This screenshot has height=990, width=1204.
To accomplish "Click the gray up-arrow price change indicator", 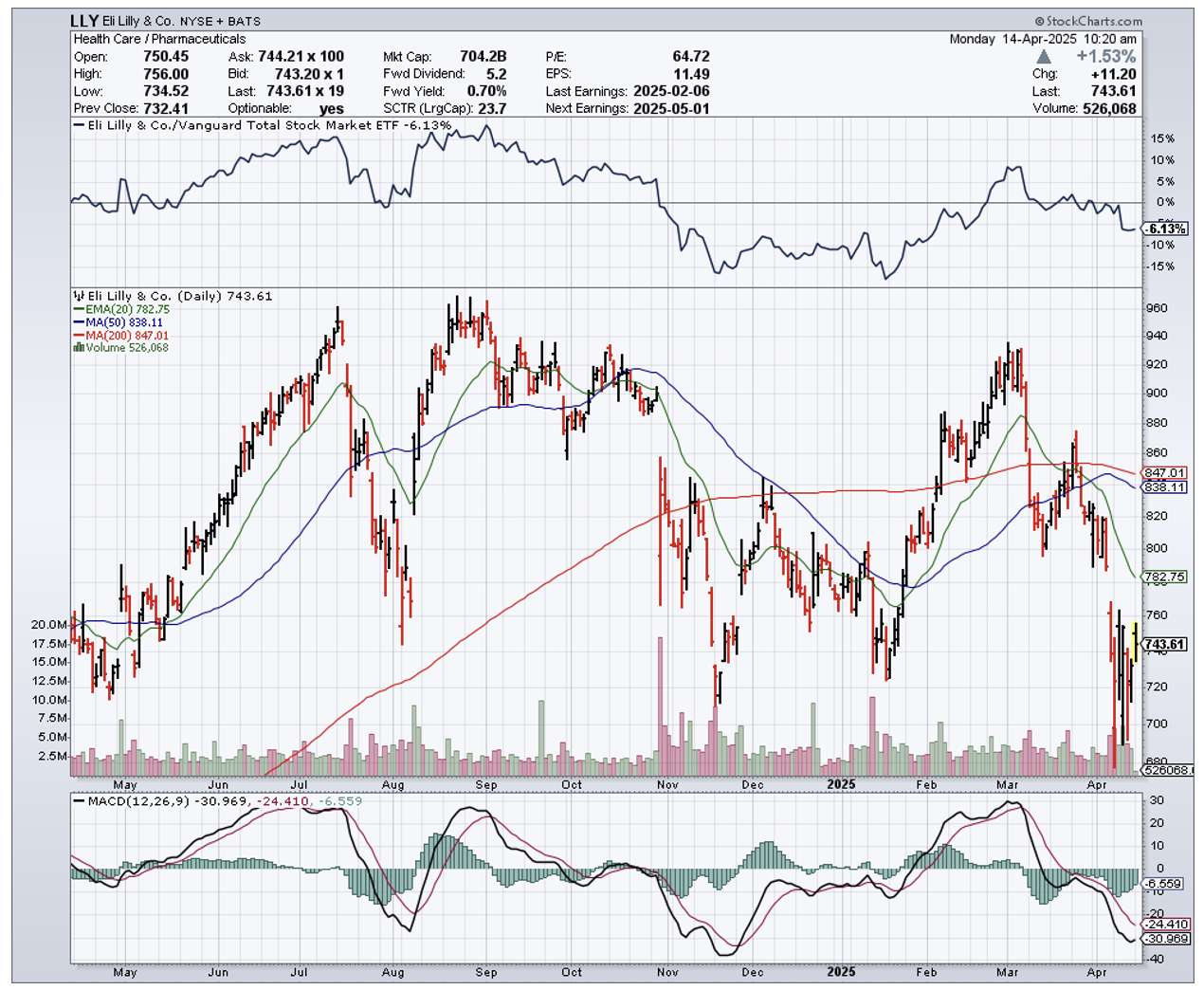I will pyautogui.click(x=1044, y=57).
